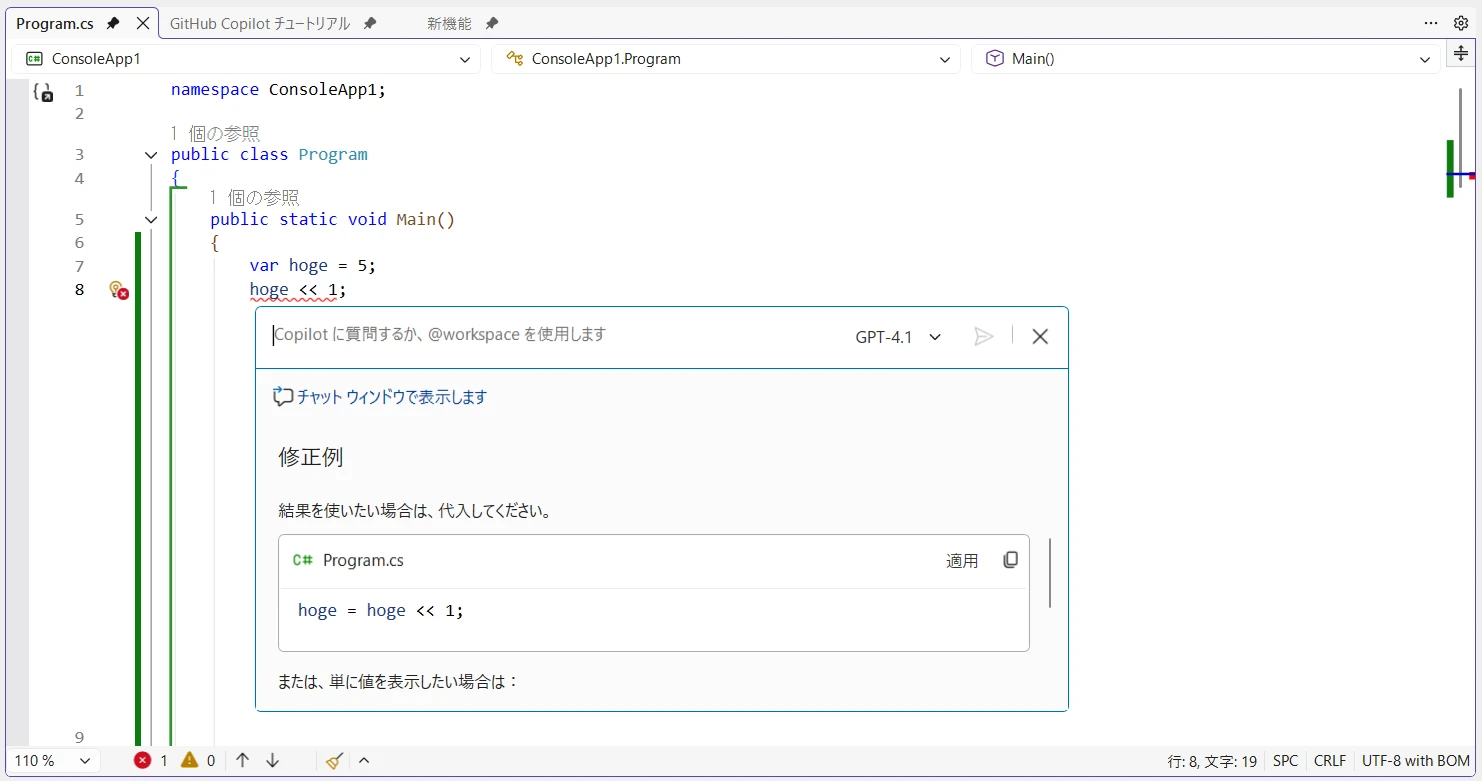Viewport: 1482px width, 781px height.
Task: Toggle pin on 新機能 tab
Action: coord(491,23)
